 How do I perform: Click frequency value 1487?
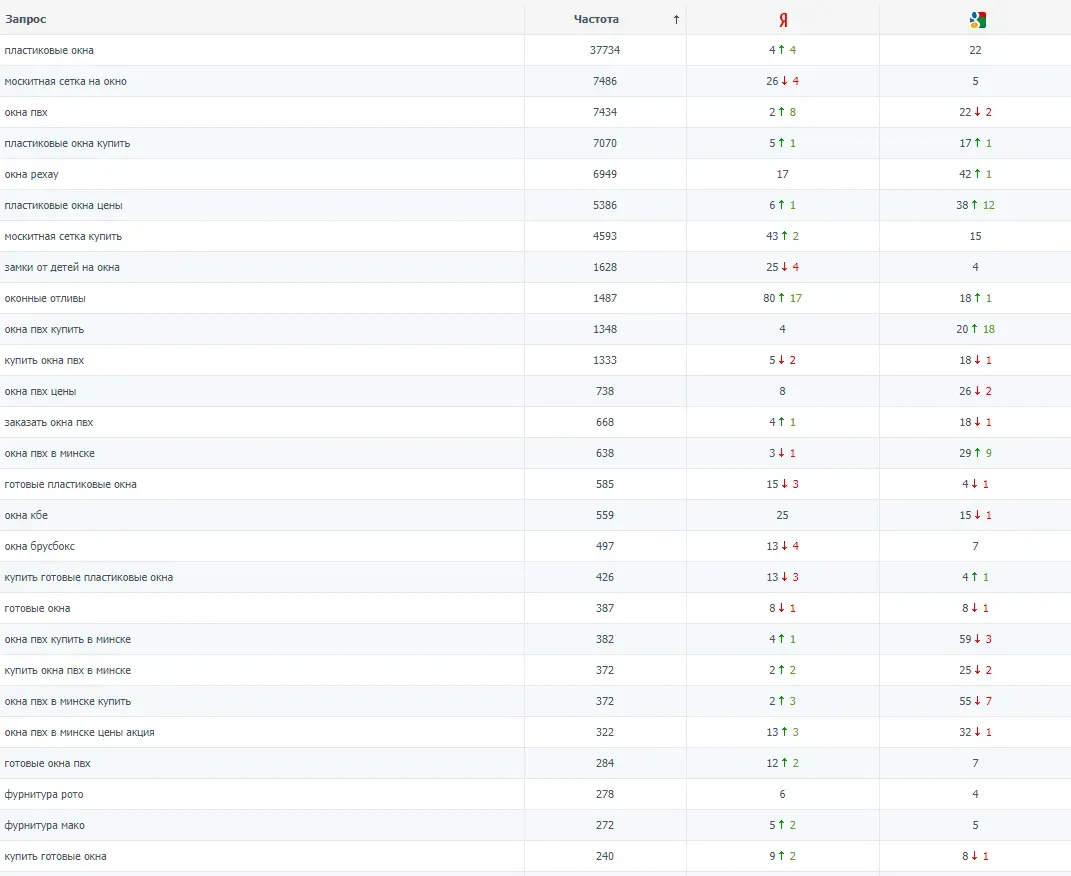pyautogui.click(x=605, y=298)
